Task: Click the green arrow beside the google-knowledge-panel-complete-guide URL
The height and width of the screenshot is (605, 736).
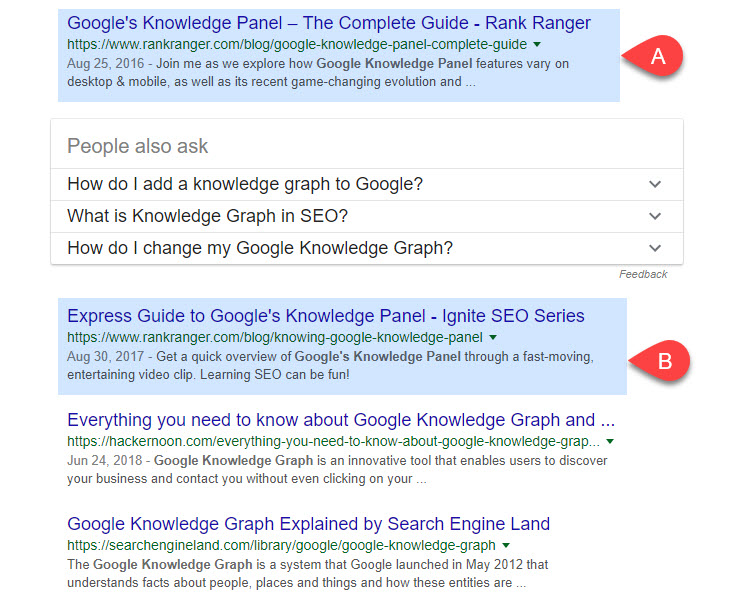Action: pyautogui.click(x=537, y=45)
